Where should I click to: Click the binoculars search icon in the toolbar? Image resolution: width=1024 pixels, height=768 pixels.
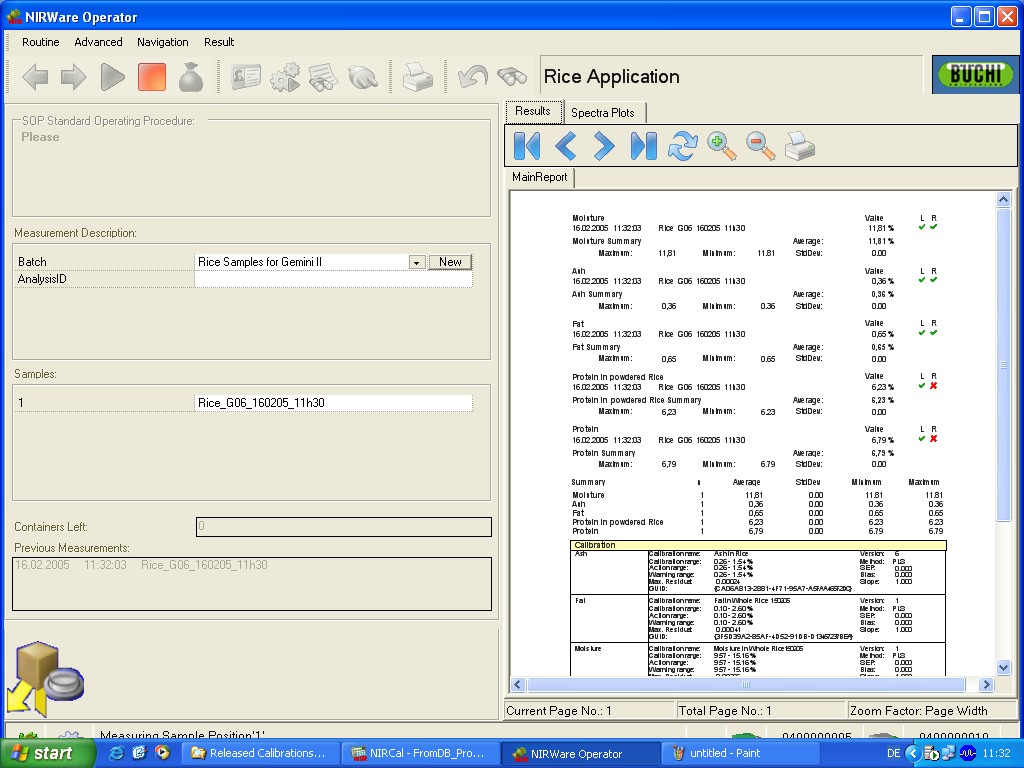512,77
